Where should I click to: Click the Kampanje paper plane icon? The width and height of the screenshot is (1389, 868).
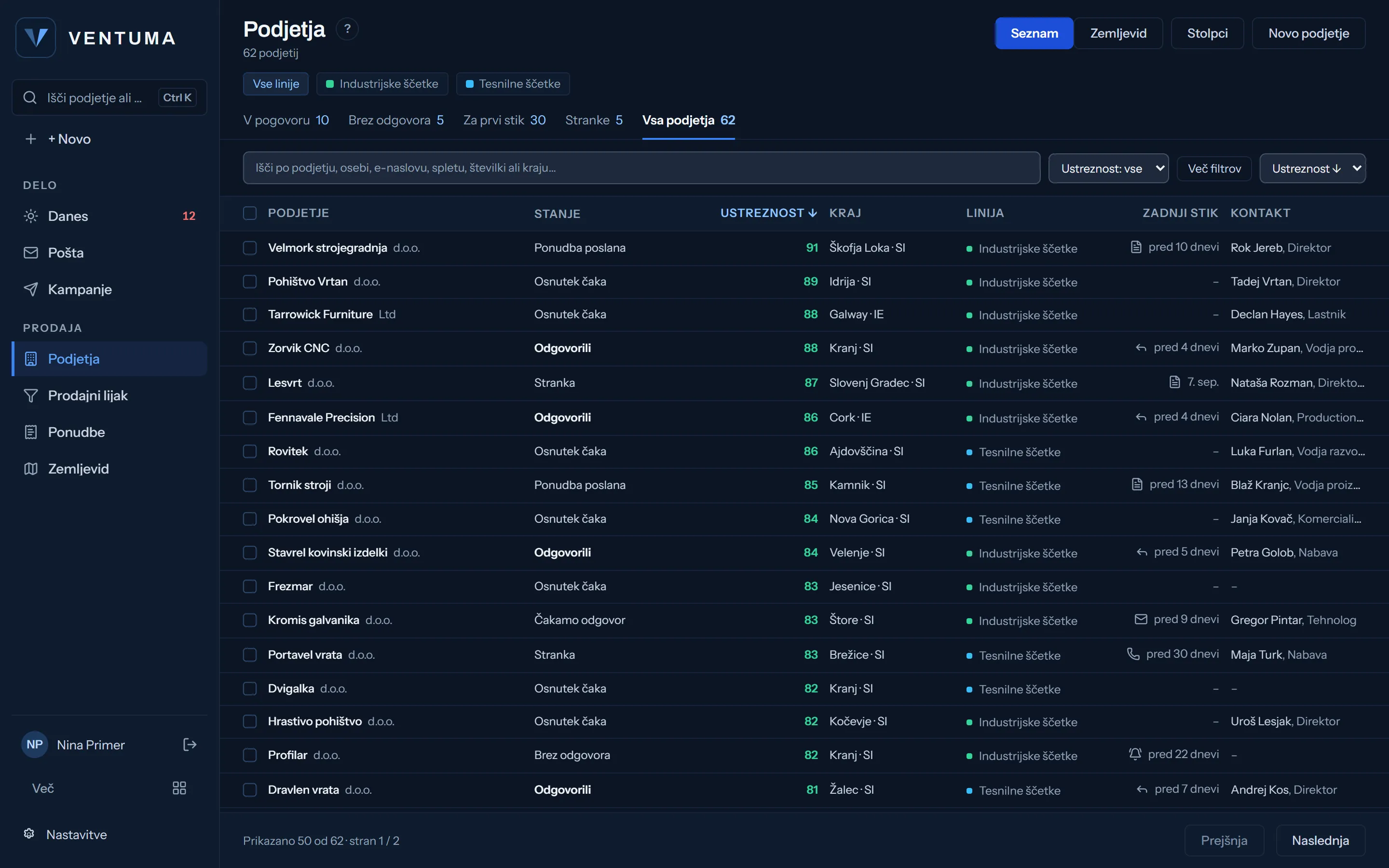pos(31,289)
